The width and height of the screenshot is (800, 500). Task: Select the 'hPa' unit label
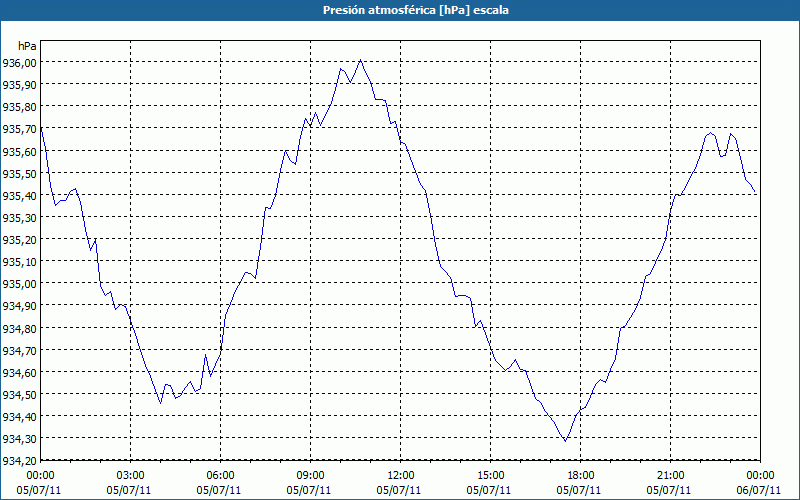27,46
